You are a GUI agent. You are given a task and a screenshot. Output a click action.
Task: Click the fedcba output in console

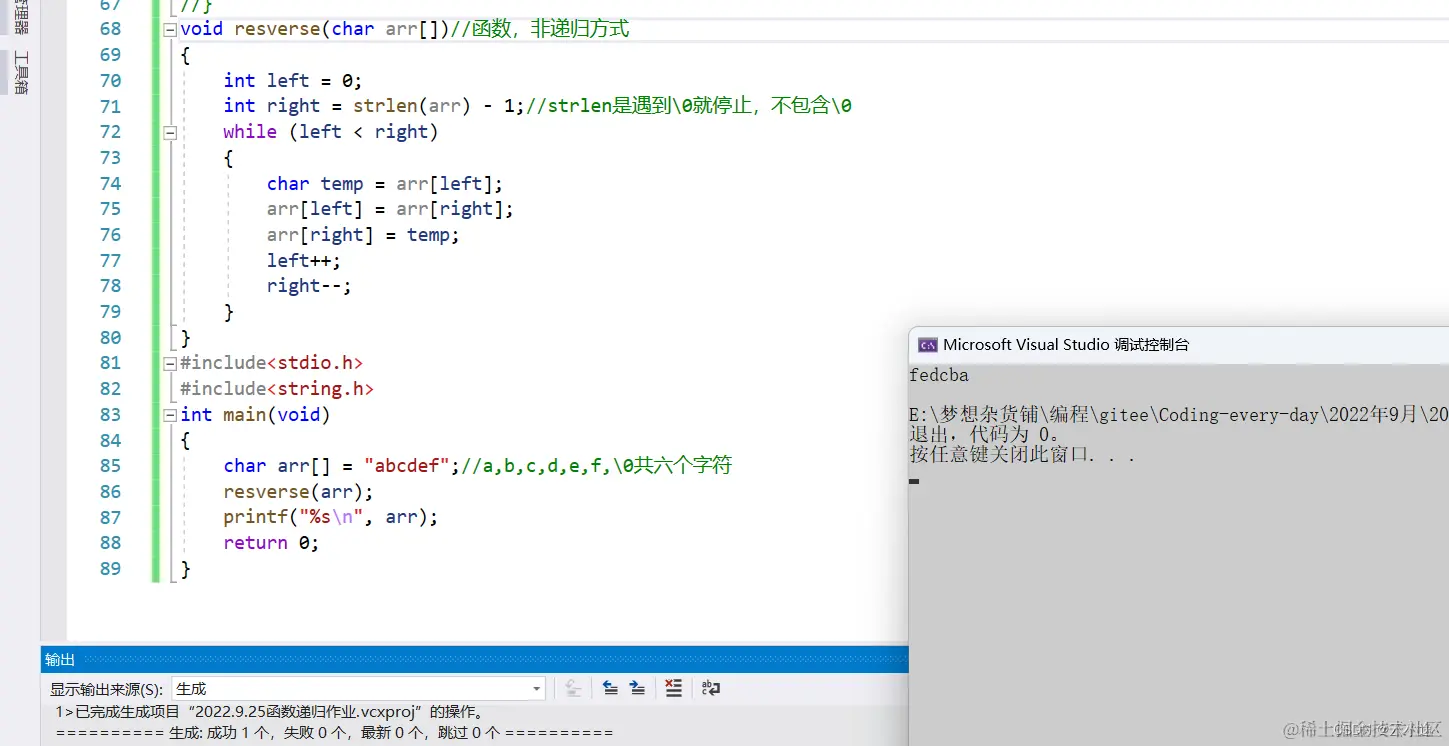pos(939,376)
